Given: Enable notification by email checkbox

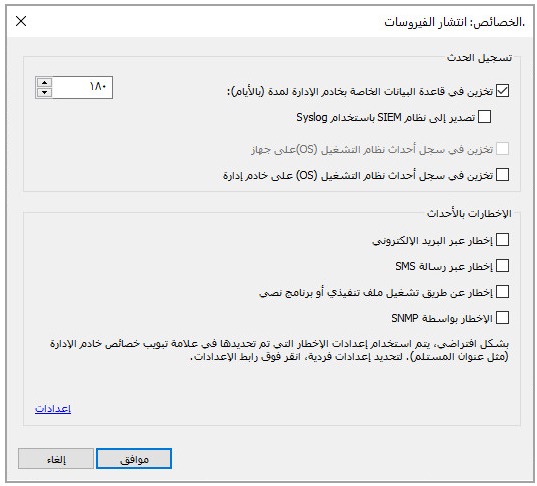Looking at the screenshot, I should [502, 240].
